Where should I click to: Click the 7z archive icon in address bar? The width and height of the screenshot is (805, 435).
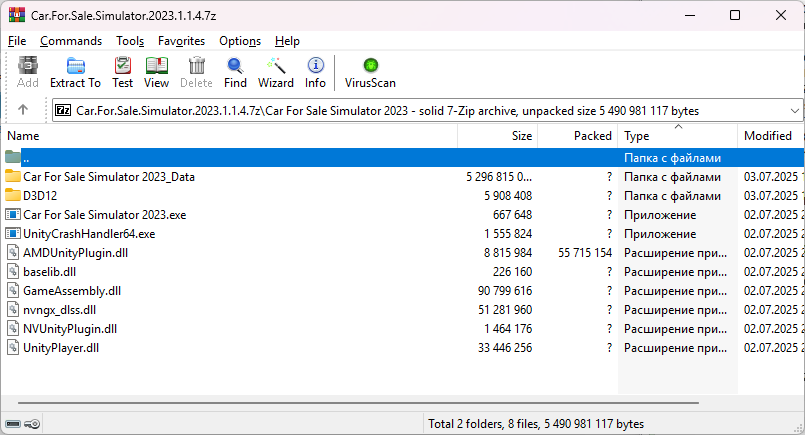[63, 110]
